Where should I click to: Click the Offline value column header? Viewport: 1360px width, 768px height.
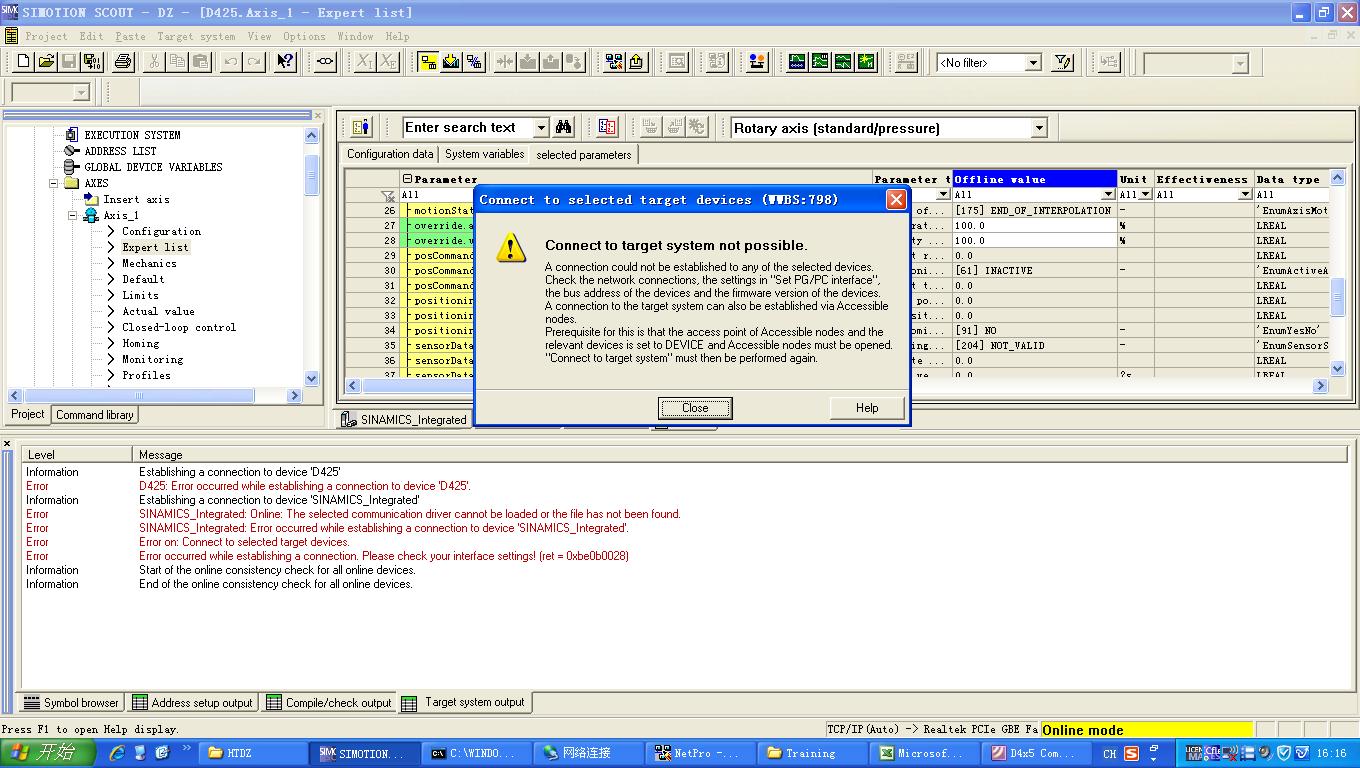click(1034, 179)
